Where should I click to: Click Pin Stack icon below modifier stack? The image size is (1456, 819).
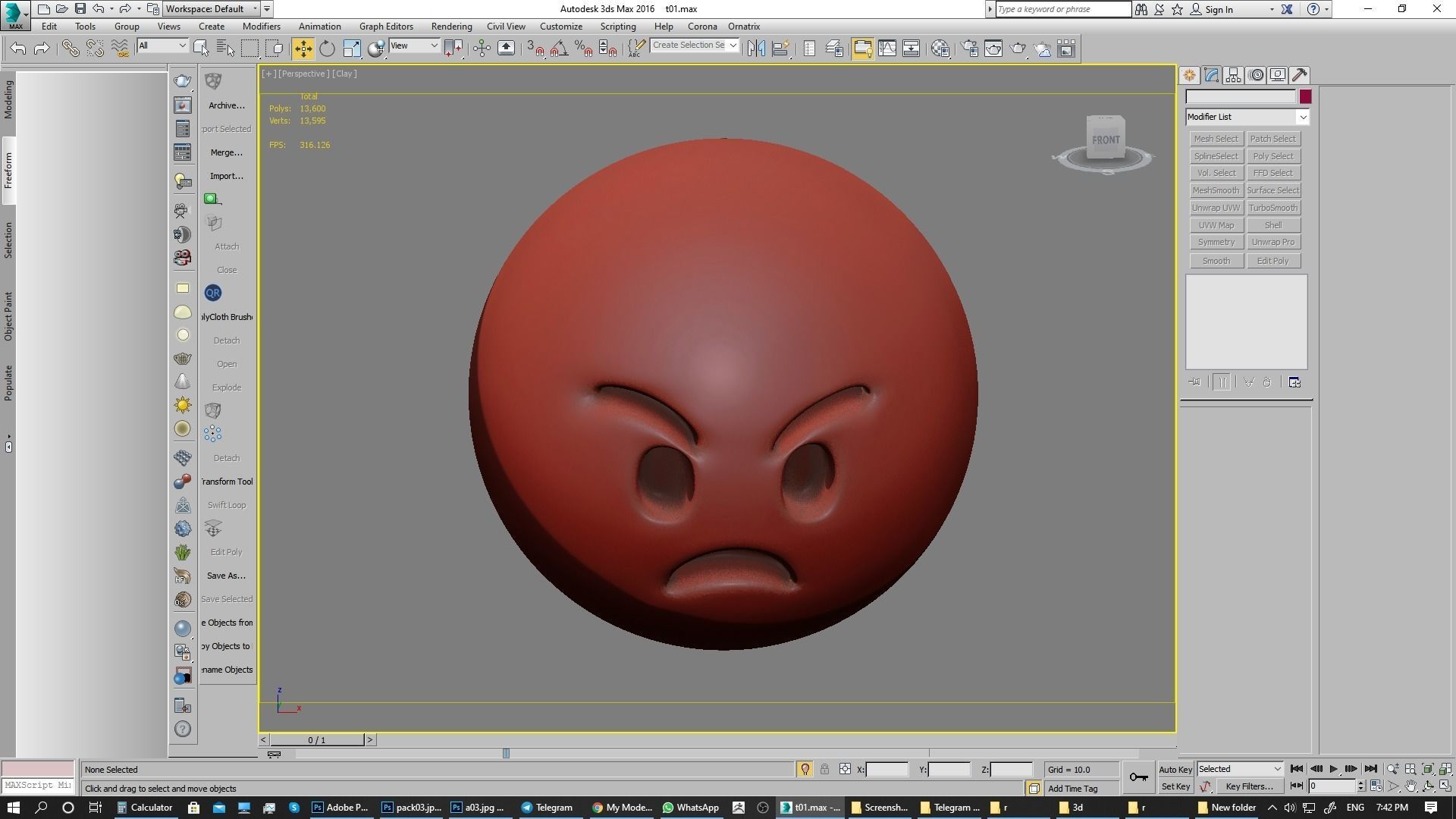[x=1194, y=382]
